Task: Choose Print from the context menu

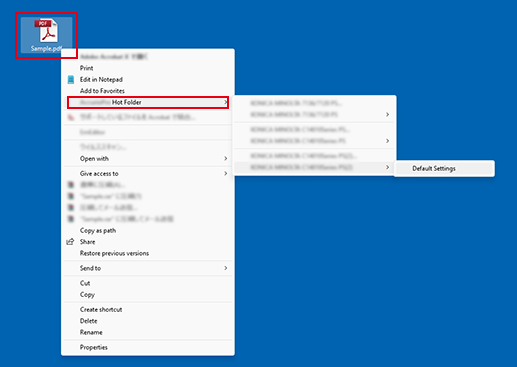Action: [x=148, y=68]
